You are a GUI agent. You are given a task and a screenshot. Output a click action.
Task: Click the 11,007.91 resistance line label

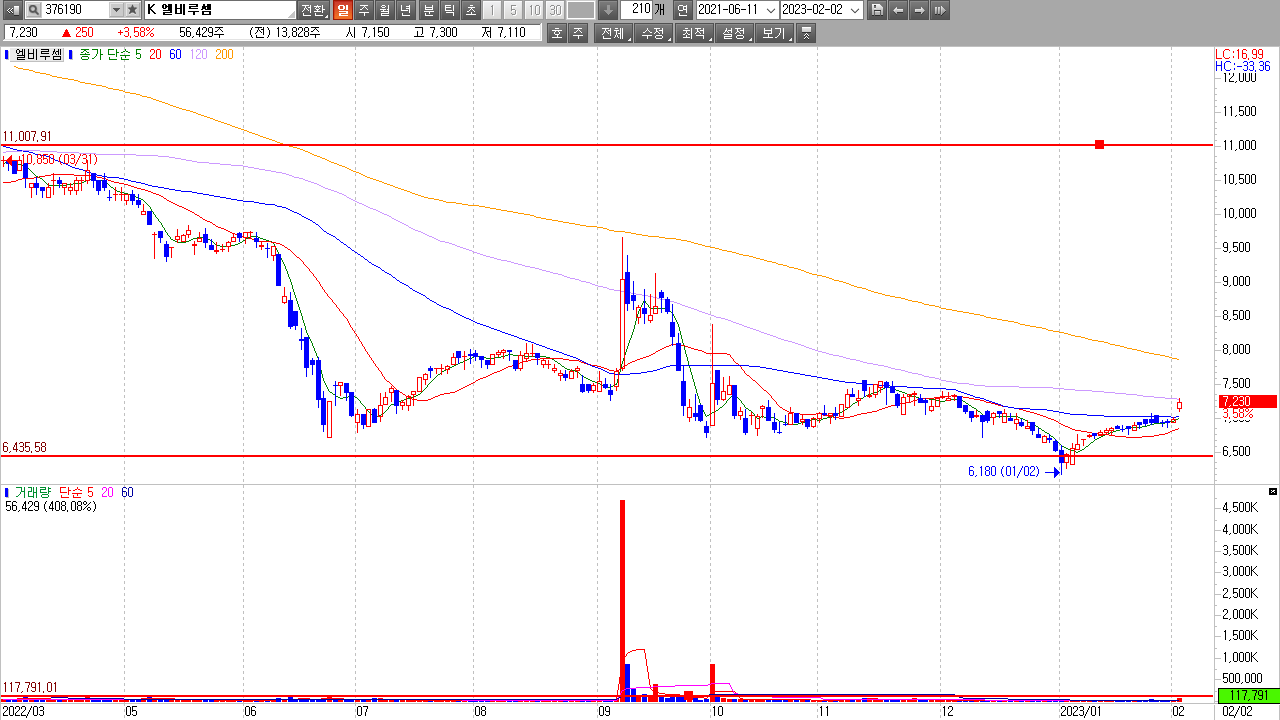[x=28, y=136]
